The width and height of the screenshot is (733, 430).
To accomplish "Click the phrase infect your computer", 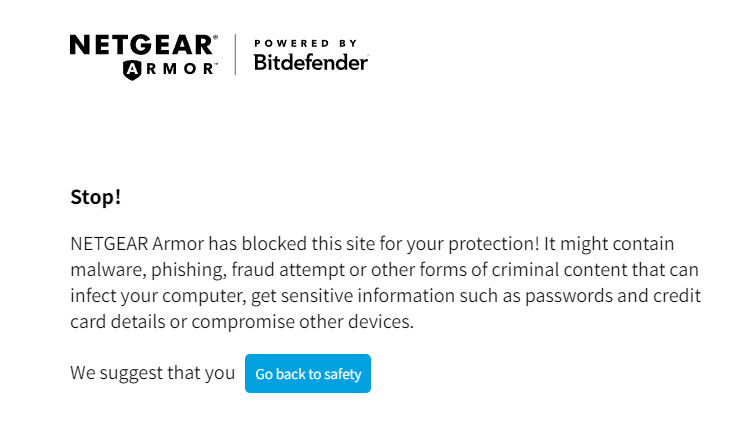I will [158, 297].
